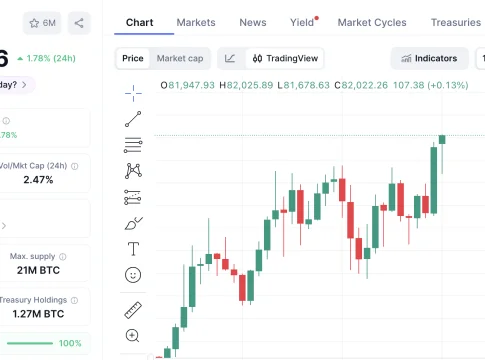This screenshot has width=485, height=360.
Task: Choose the forecasting position tool
Action: pyautogui.click(x=133, y=197)
